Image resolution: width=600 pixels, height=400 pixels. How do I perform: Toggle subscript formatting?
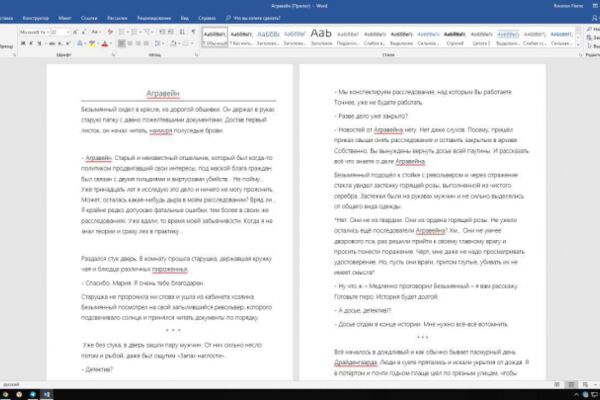click(60, 43)
